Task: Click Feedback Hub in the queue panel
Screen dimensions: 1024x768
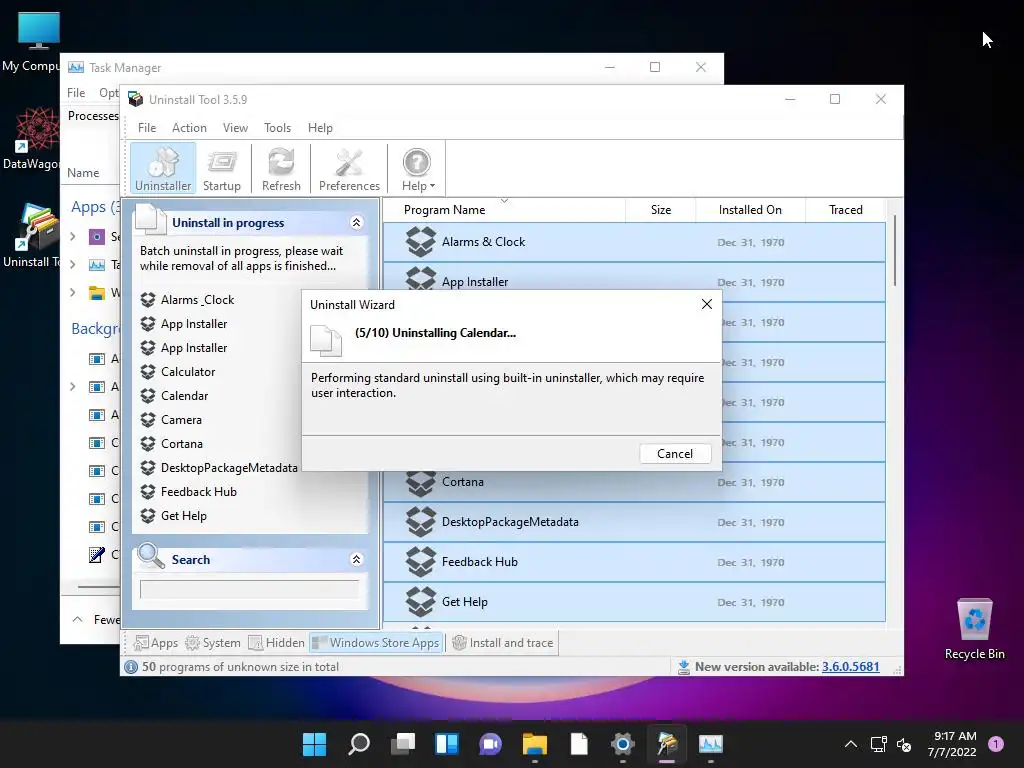Action: [x=199, y=492]
